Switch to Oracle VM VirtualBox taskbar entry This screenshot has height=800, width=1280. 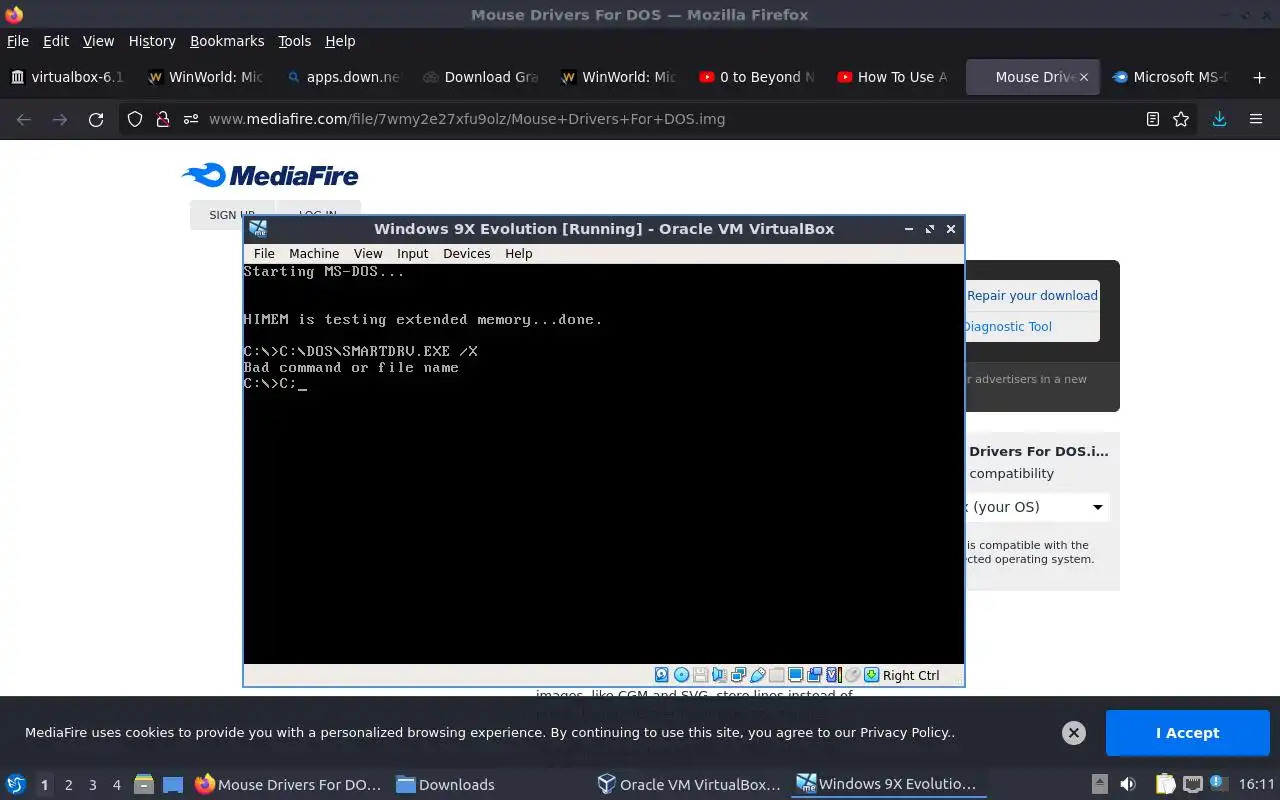[690, 784]
